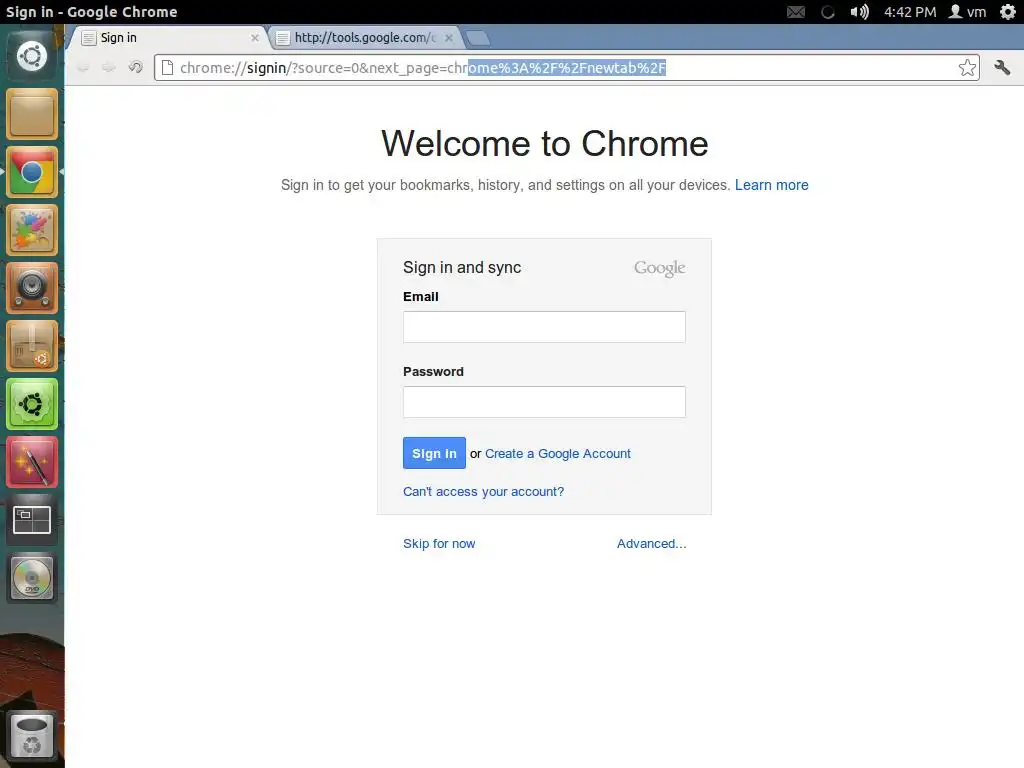This screenshot has width=1024, height=768.
Task: Click the sync spinner indicator in top panel
Action: click(x=827, y=12)
